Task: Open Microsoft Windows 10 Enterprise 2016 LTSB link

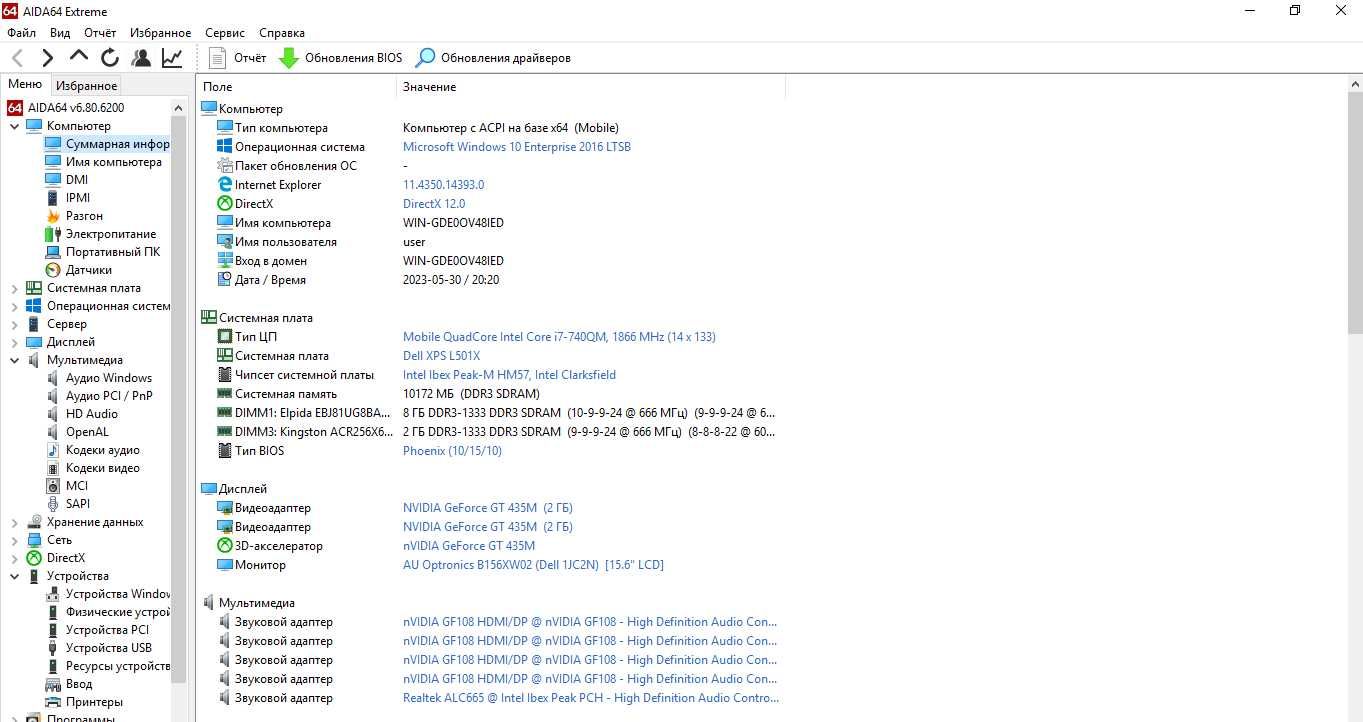Action: (x=517, y=146)
